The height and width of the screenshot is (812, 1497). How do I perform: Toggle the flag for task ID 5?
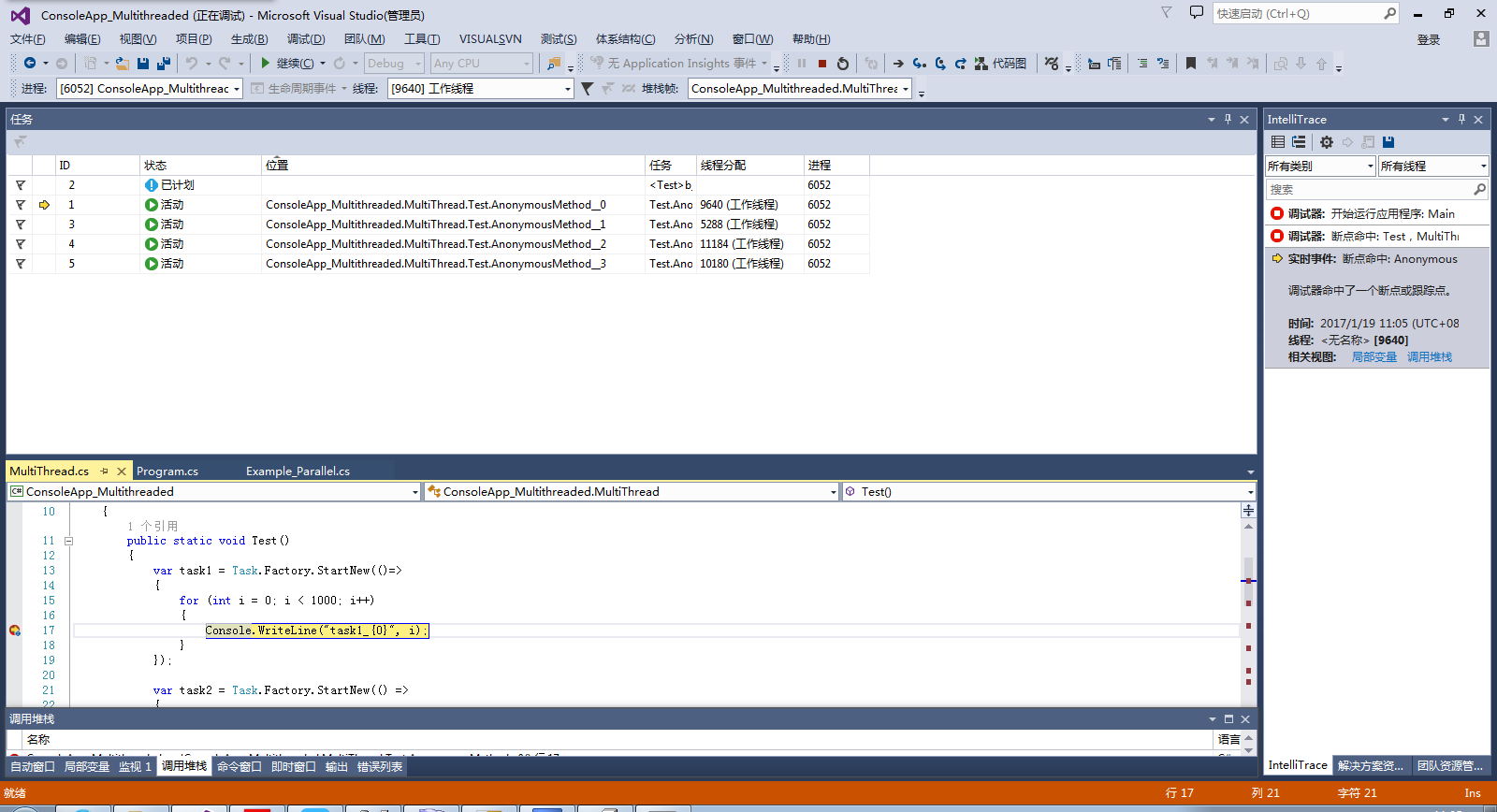pyautogui.click(x=20, y=264)
